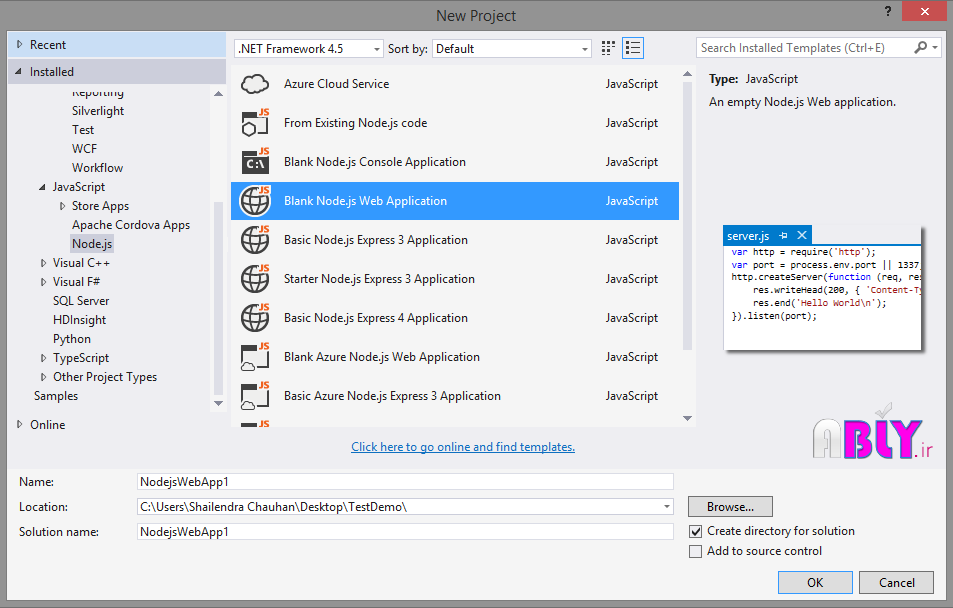Viewport: 953px width, 608px height.
Task: Click the Starter Node.js Express 3 globe icon
Action: [255, 278]
